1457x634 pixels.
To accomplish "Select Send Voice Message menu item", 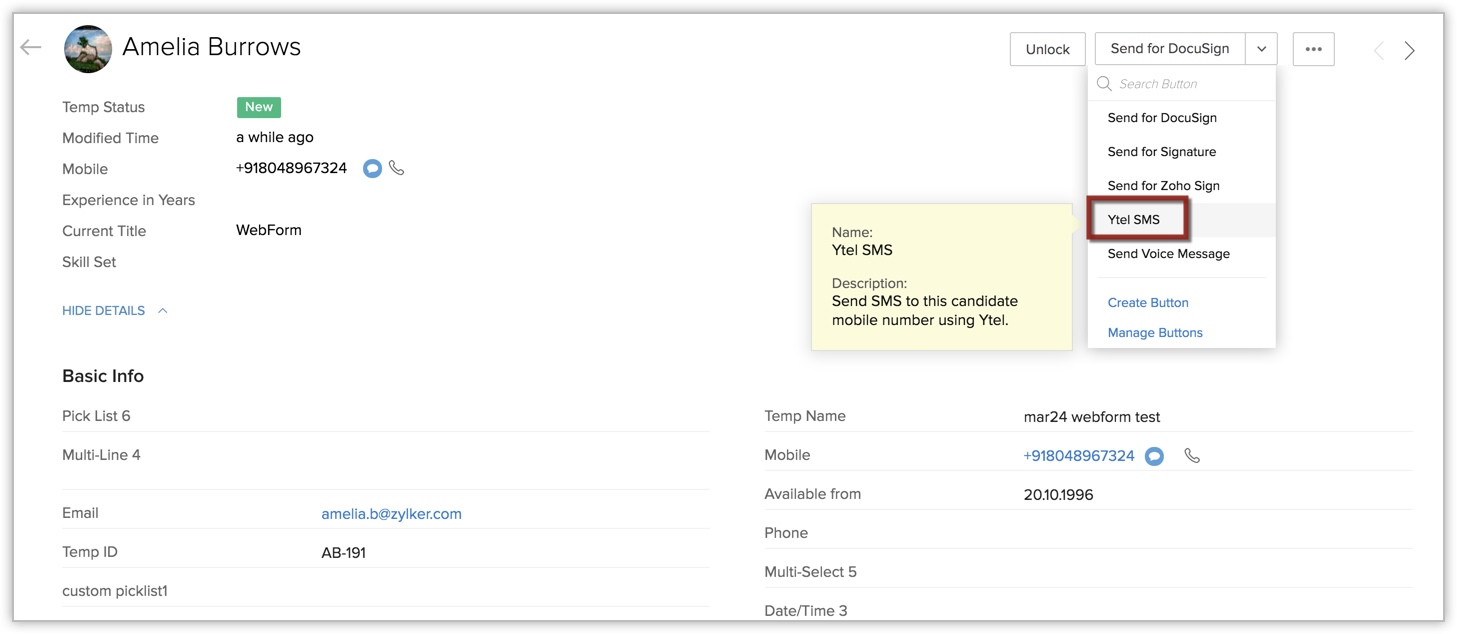I will [x=1168, y=254].
